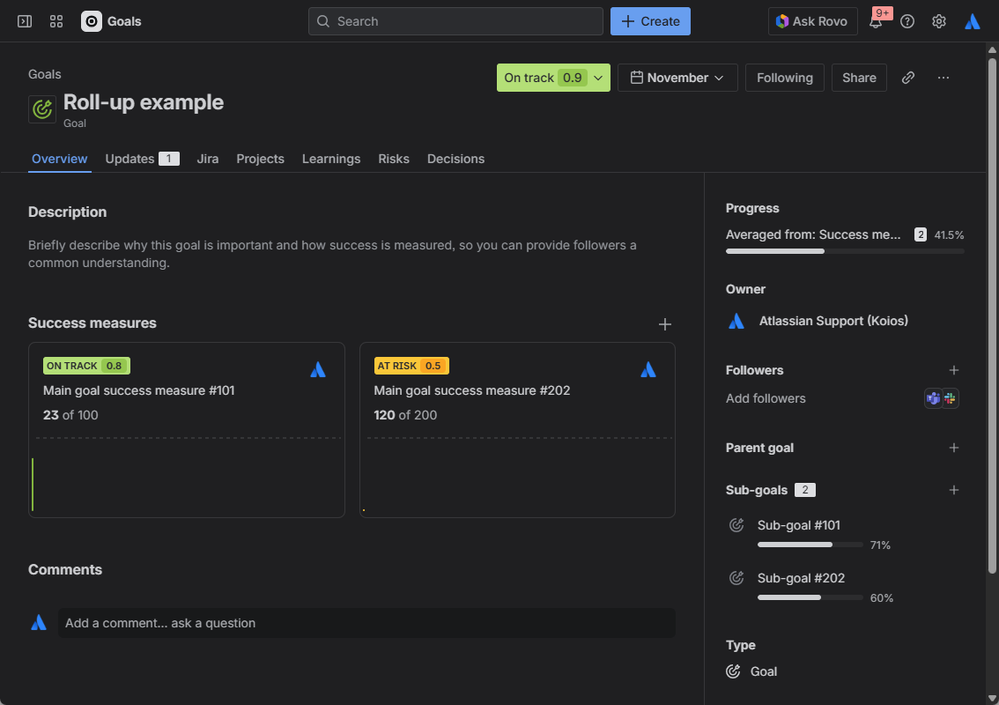Click the Roll-up example goal icon
Viewport: 999px width, 705px height.
click(42, 109)
